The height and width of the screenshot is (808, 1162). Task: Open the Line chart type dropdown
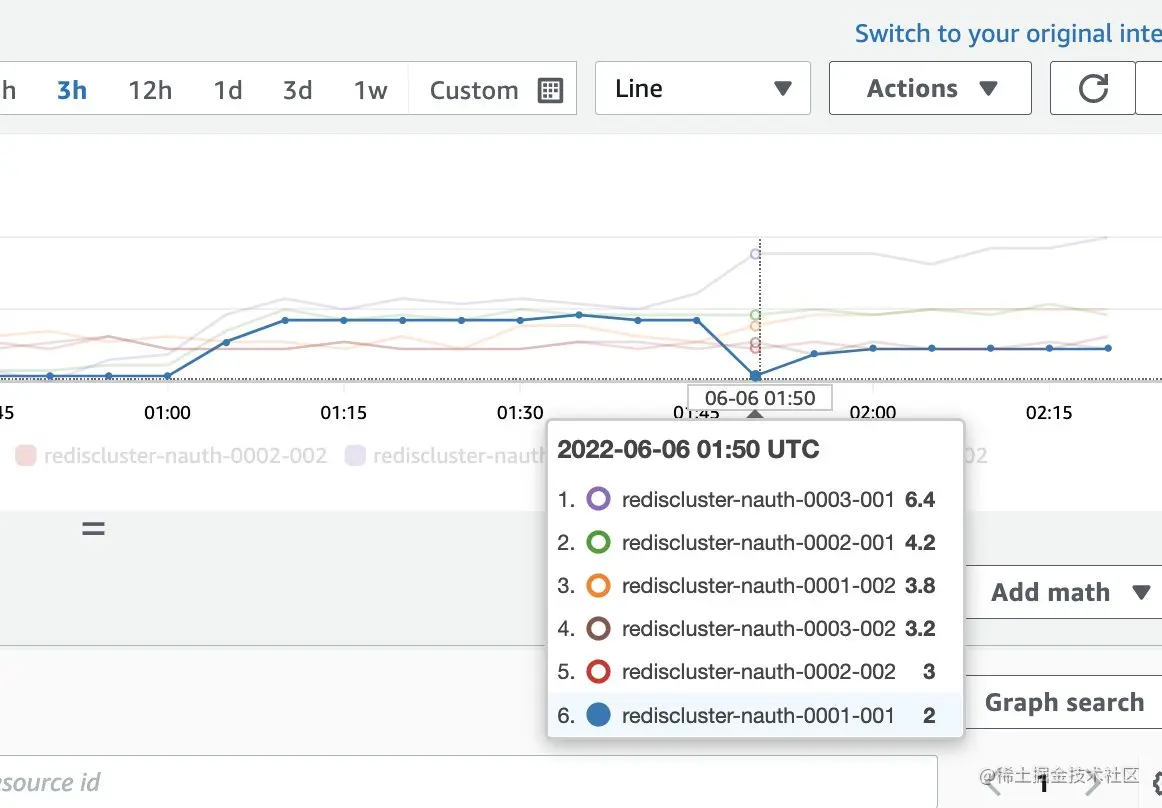(702, 89)
